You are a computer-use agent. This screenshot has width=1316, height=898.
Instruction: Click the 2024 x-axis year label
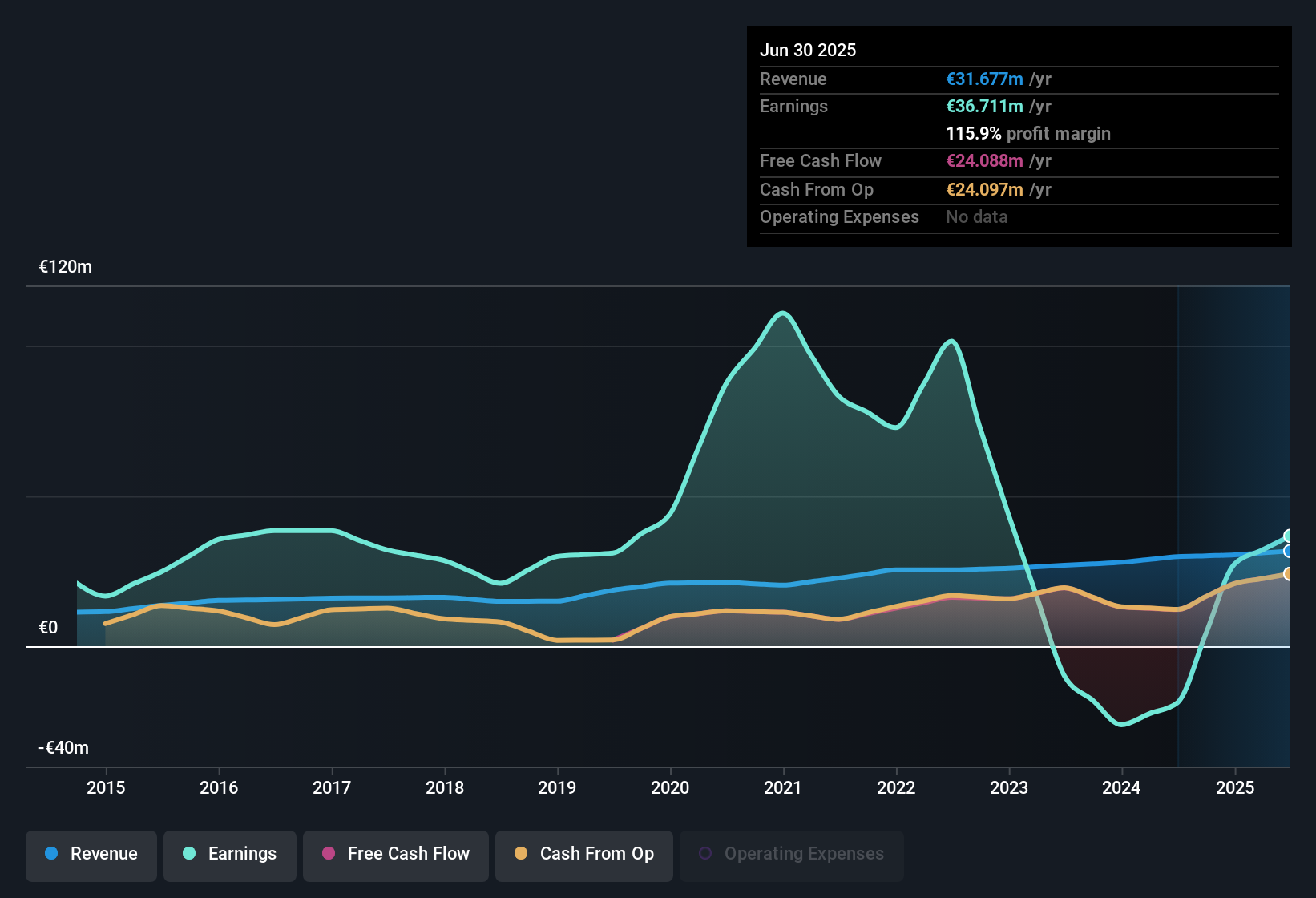tap(1121, 788)
